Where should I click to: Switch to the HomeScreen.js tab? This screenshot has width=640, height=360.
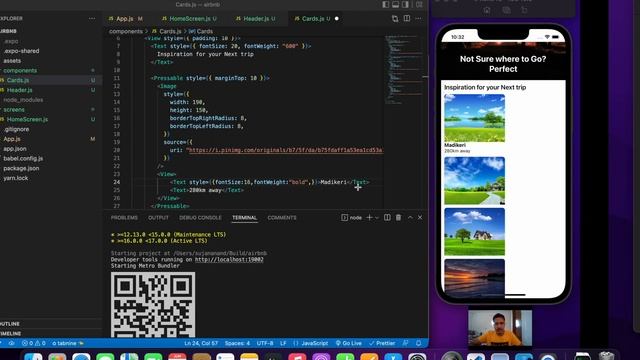189,19
